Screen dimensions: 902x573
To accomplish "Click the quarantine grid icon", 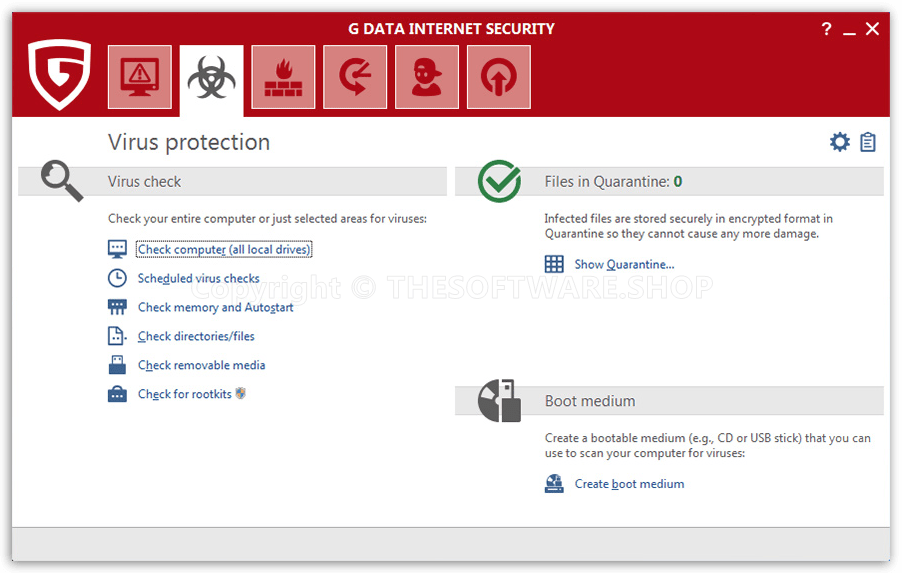I will 554,264.
